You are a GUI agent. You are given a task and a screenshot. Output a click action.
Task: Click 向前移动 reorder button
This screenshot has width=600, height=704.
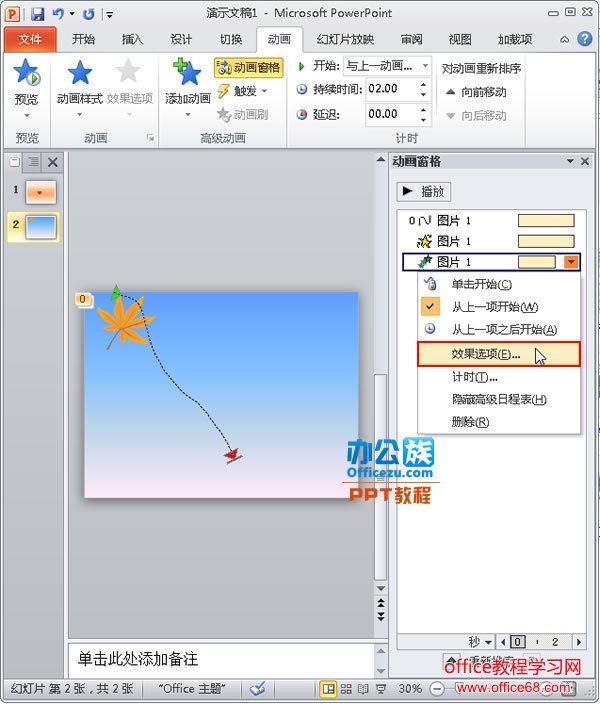point(477,92)
